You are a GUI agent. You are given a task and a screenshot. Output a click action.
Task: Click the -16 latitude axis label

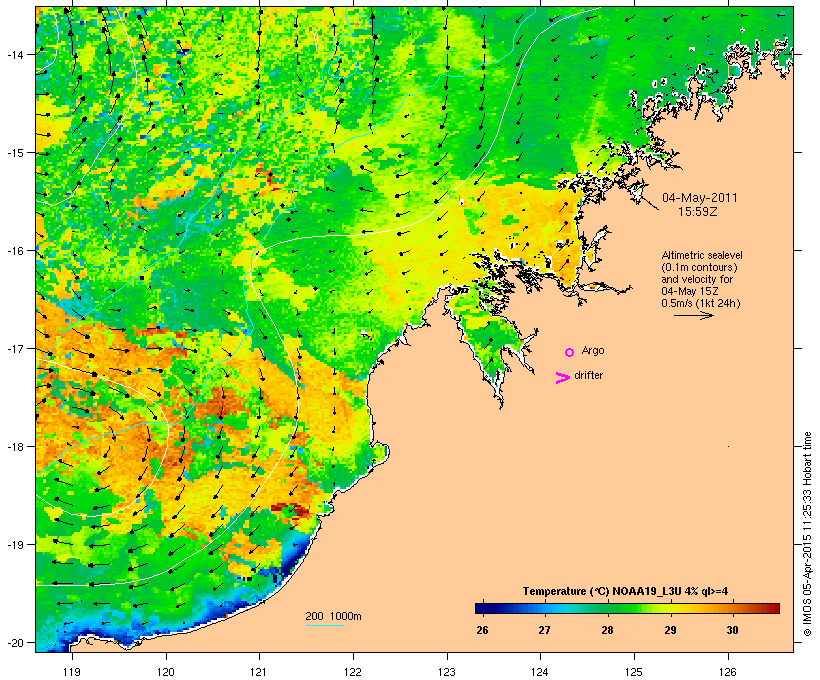[14, 251]
